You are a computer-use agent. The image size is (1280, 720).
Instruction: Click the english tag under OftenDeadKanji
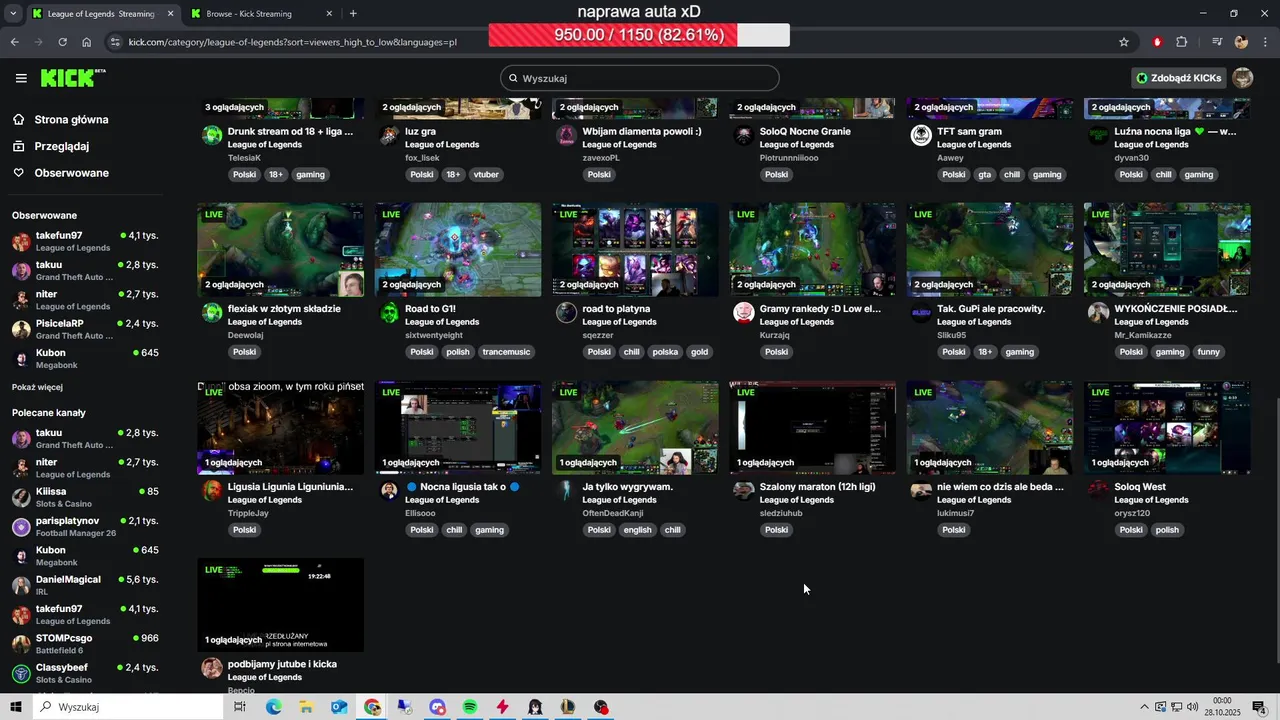pyautogui.click(x=637, y=530)
